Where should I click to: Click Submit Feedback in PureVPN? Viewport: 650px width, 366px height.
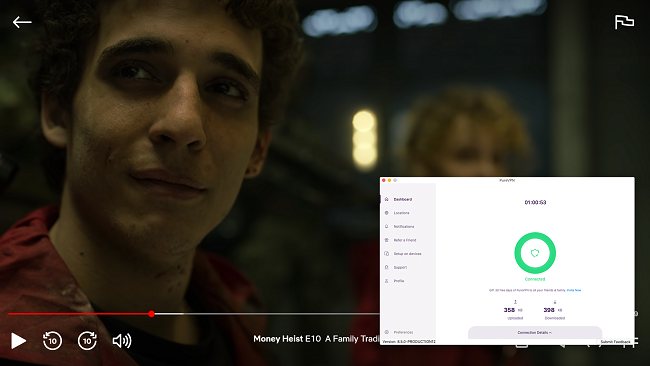tap(616, 342)
